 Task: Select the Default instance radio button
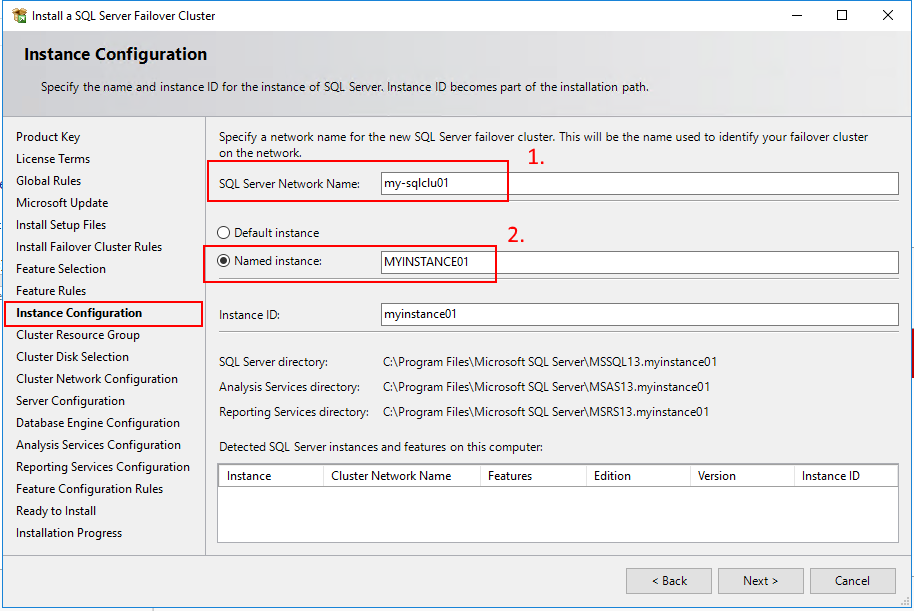(223, 233)
